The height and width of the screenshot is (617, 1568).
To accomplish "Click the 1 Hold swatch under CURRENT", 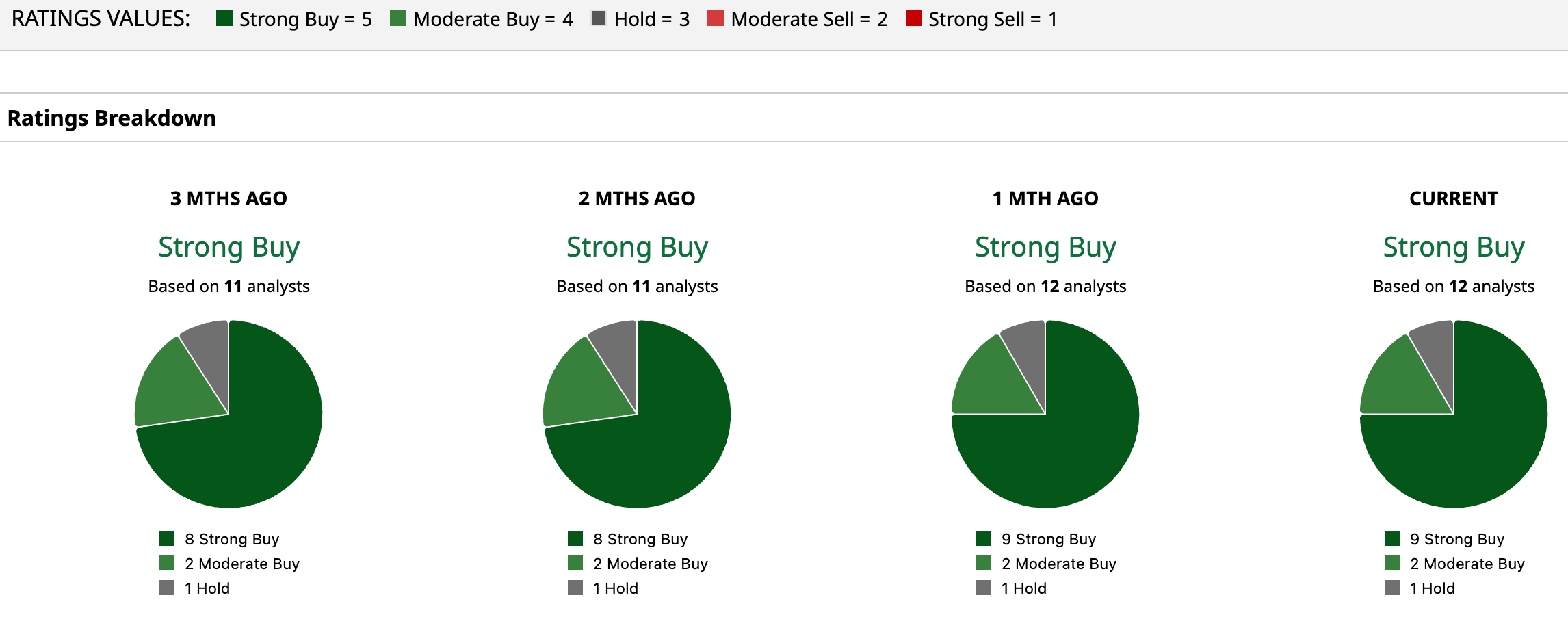I will click(x=1392, y=588).
